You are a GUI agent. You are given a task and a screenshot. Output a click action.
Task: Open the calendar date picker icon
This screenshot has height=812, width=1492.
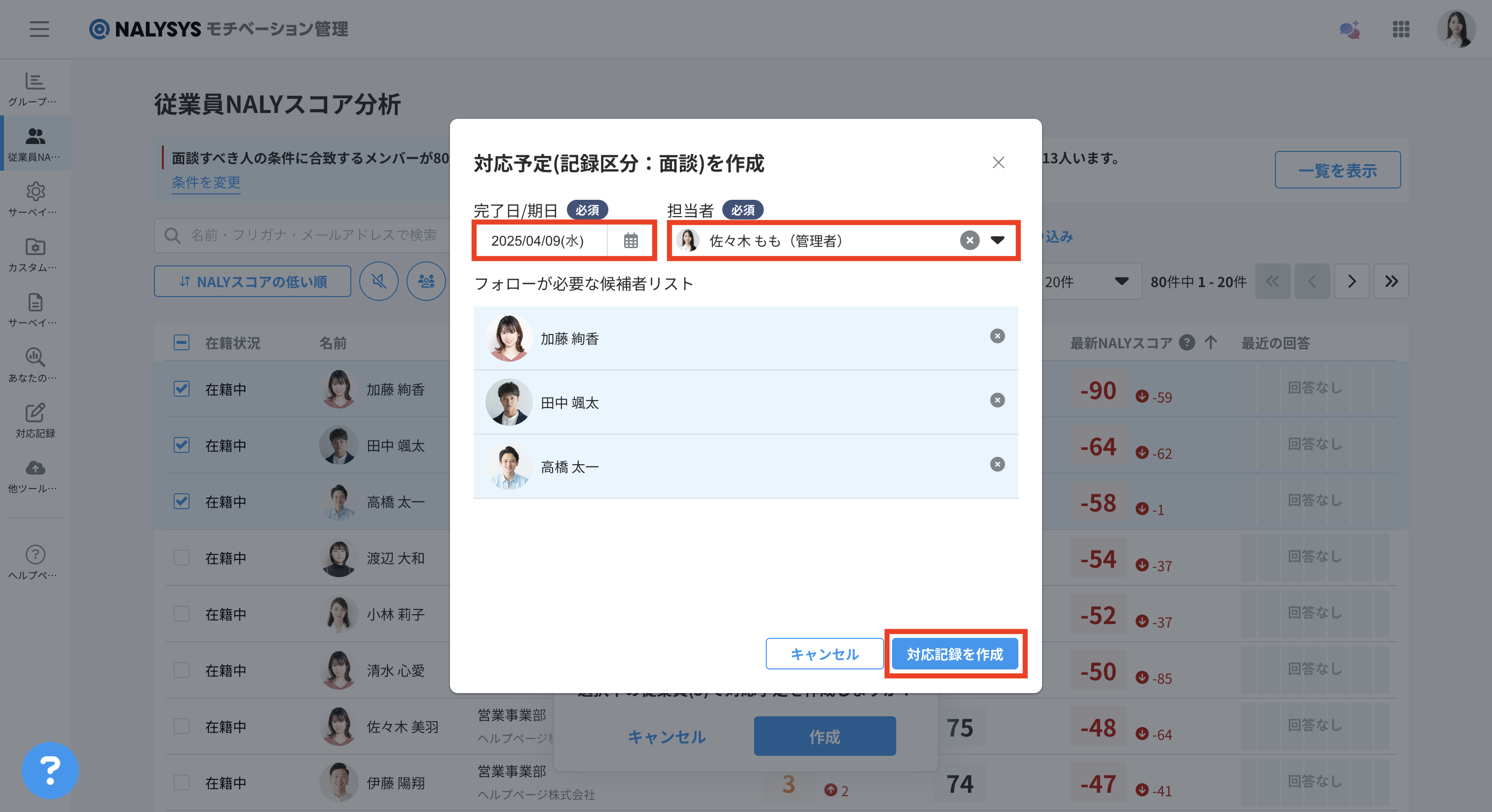pyautogui.click(x=631, y=240)
